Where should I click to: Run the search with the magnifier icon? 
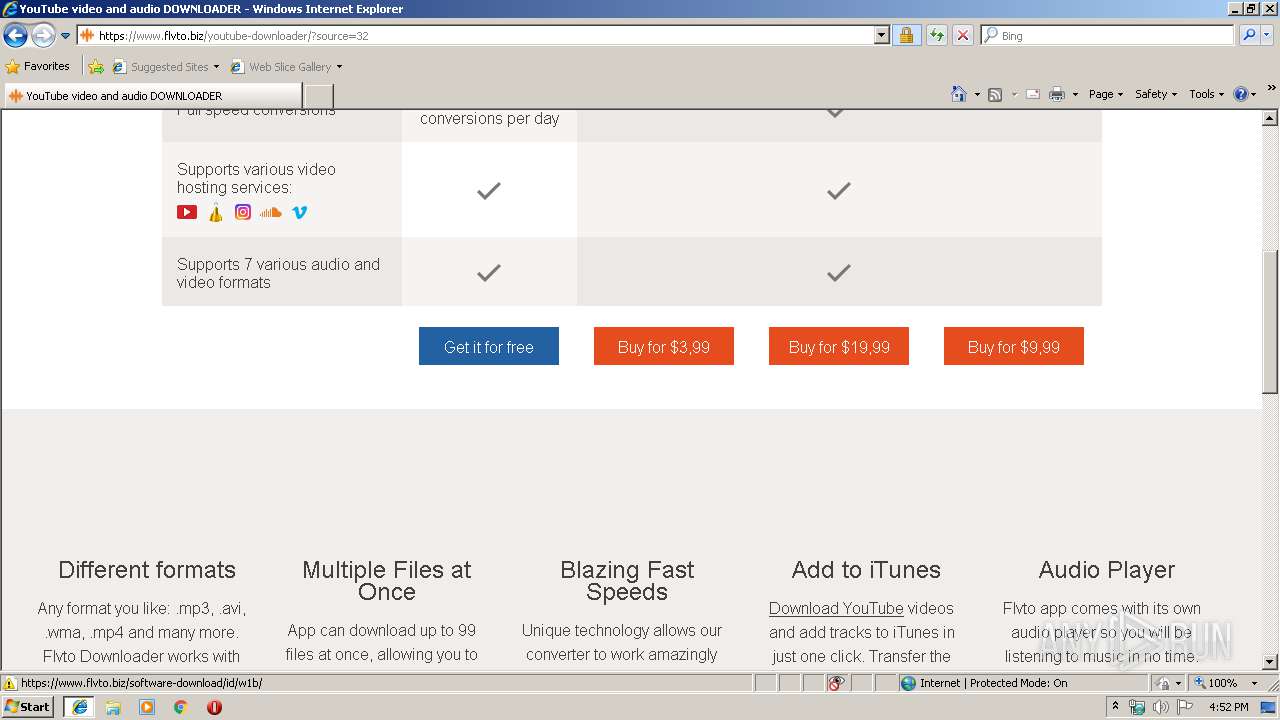pos(1248,36)
